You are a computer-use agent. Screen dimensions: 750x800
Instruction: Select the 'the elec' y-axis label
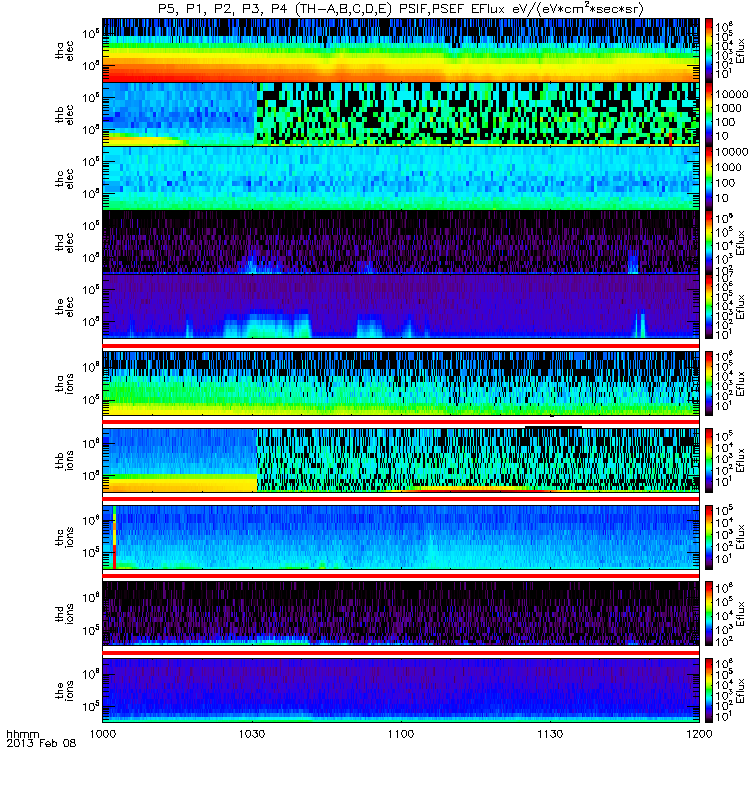tap(64, 307)
